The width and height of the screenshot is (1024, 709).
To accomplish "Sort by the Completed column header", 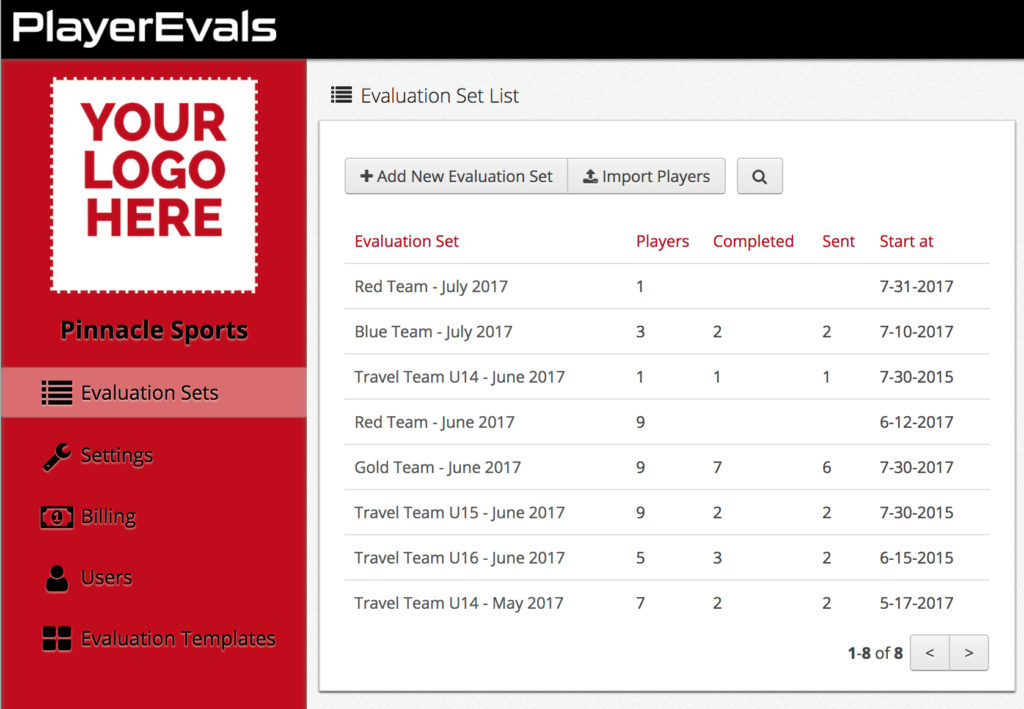I will coord(753,241).
